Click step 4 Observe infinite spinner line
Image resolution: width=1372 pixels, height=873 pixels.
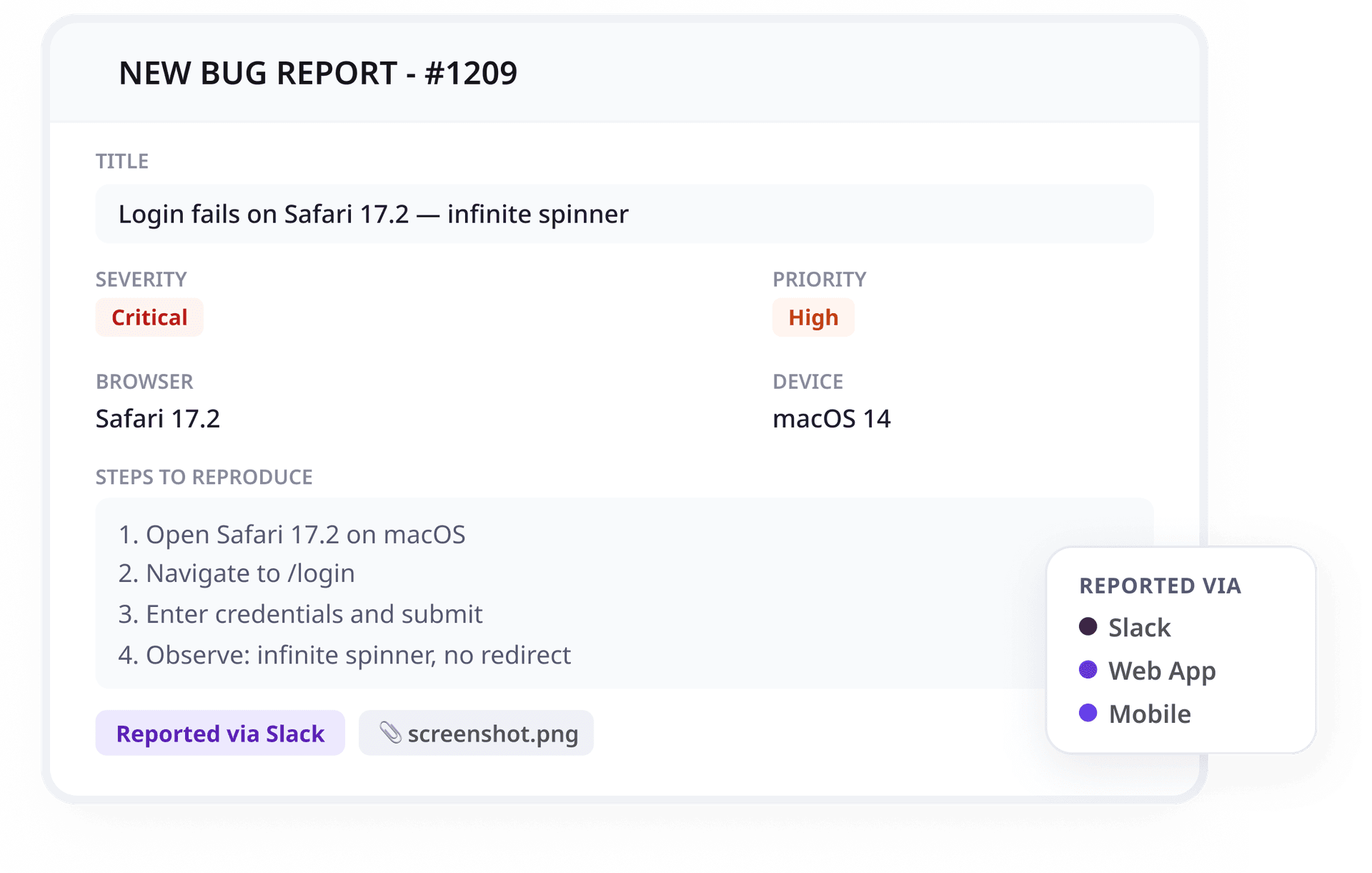[344, 655]
